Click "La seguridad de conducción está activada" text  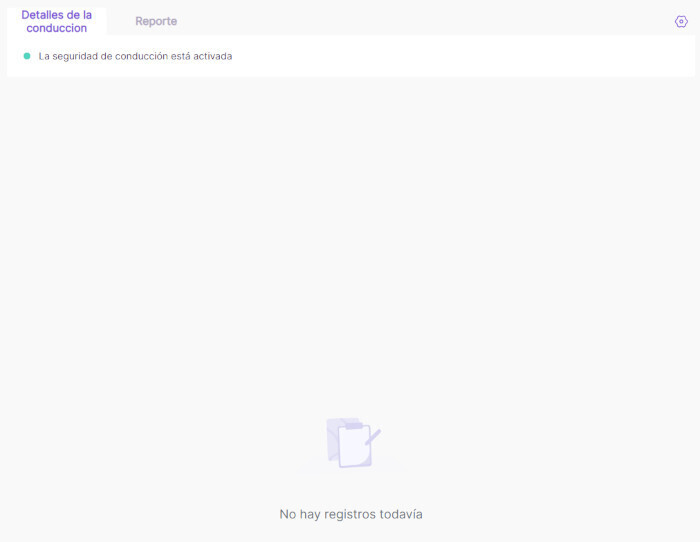click(x=135, y=56)
